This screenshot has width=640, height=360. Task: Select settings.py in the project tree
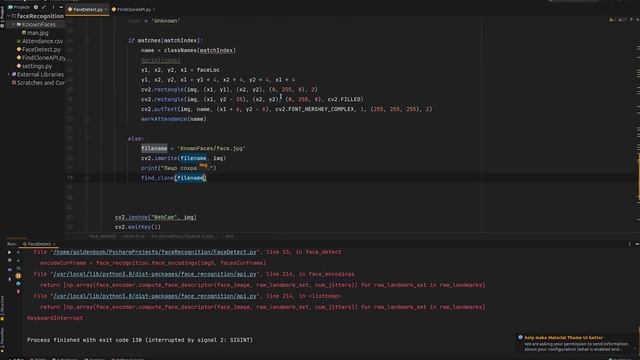(x=37, y=66)
